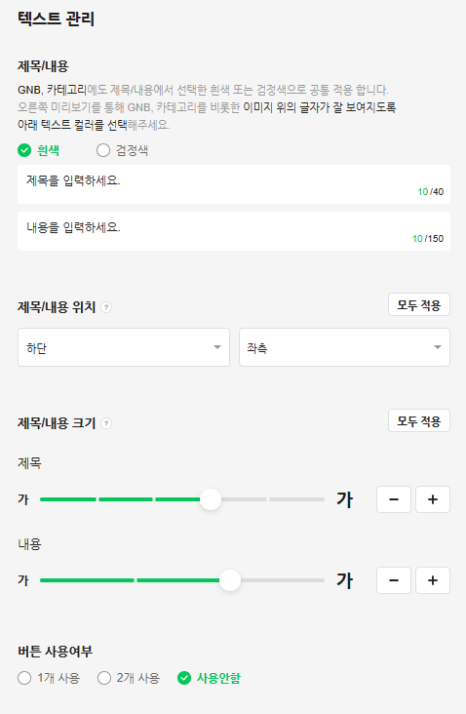Select the 검정색 text color option
This screenshot has height=714, width=466.
coord(123,150)
